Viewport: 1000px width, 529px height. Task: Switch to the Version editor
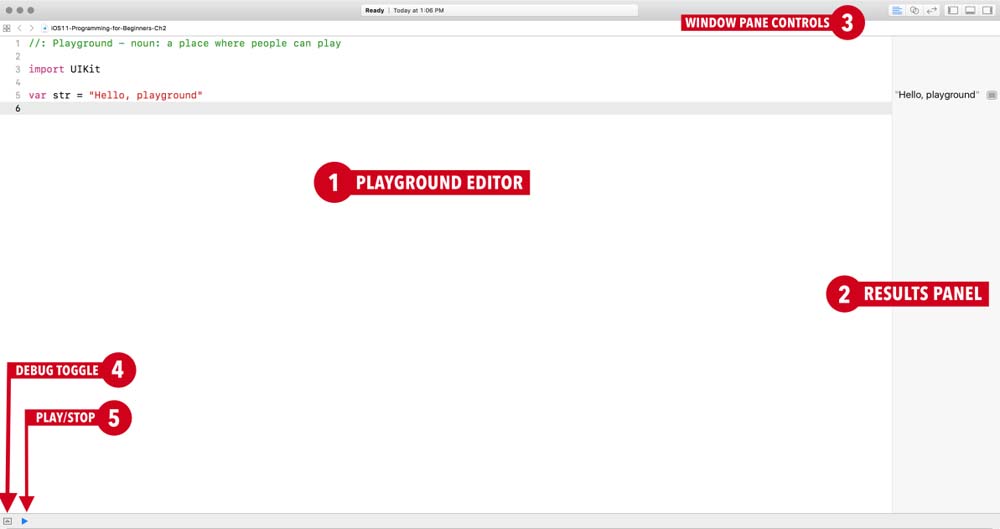(x=932, y=10)
